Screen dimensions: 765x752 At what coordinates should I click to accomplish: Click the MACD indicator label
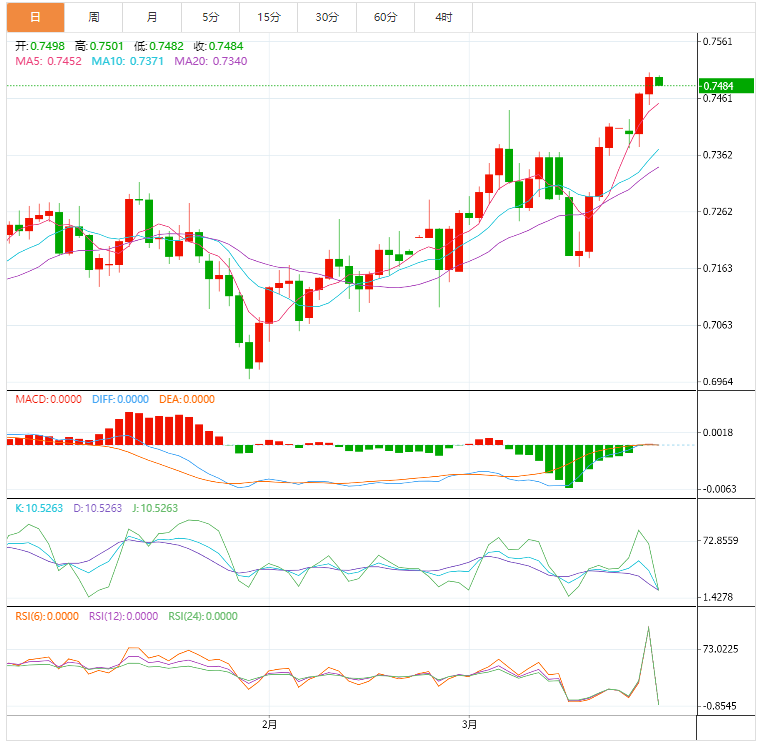[48, 399]
